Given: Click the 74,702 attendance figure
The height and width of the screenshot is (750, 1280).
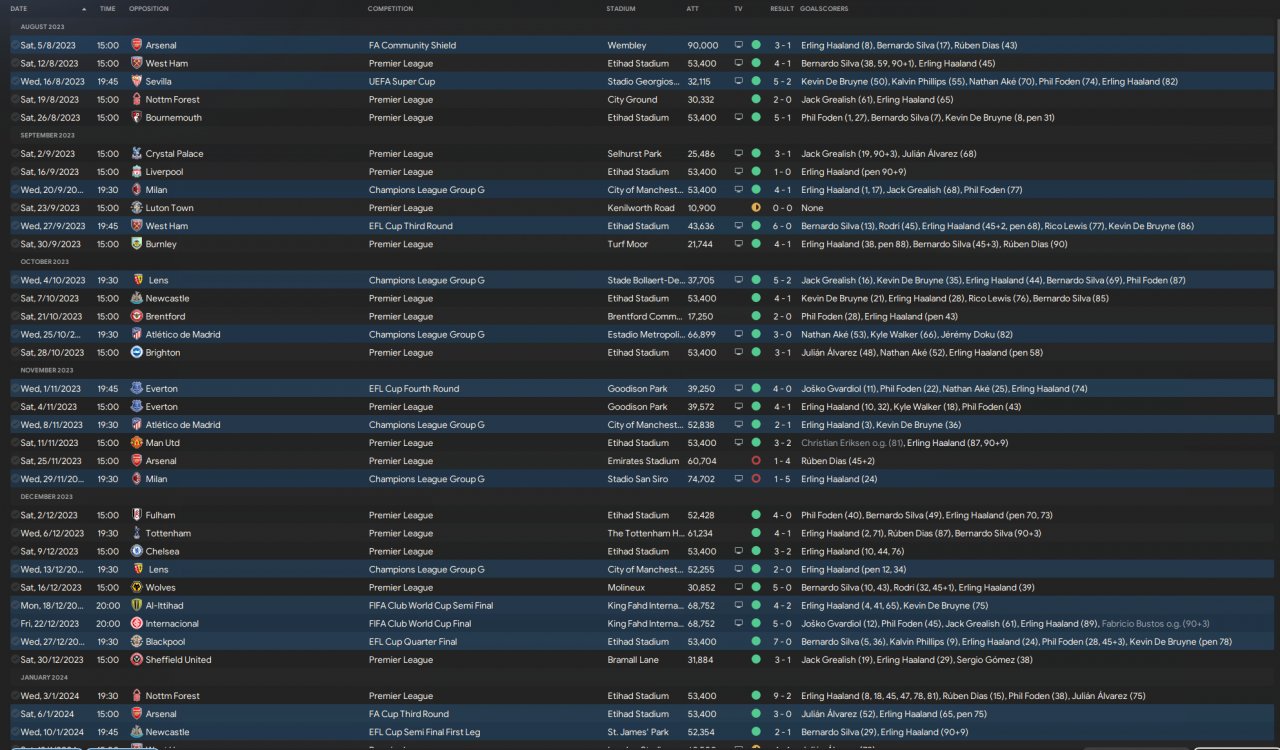Looking at the screenshot, I should (702, 479).
